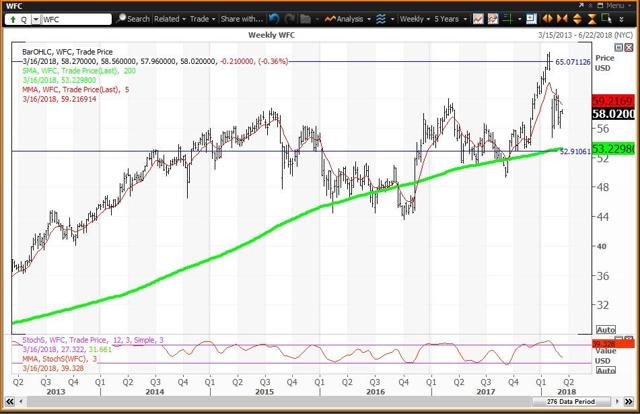
Task: Click the double-left arrows scroll to start button
Action: [10, 401]
